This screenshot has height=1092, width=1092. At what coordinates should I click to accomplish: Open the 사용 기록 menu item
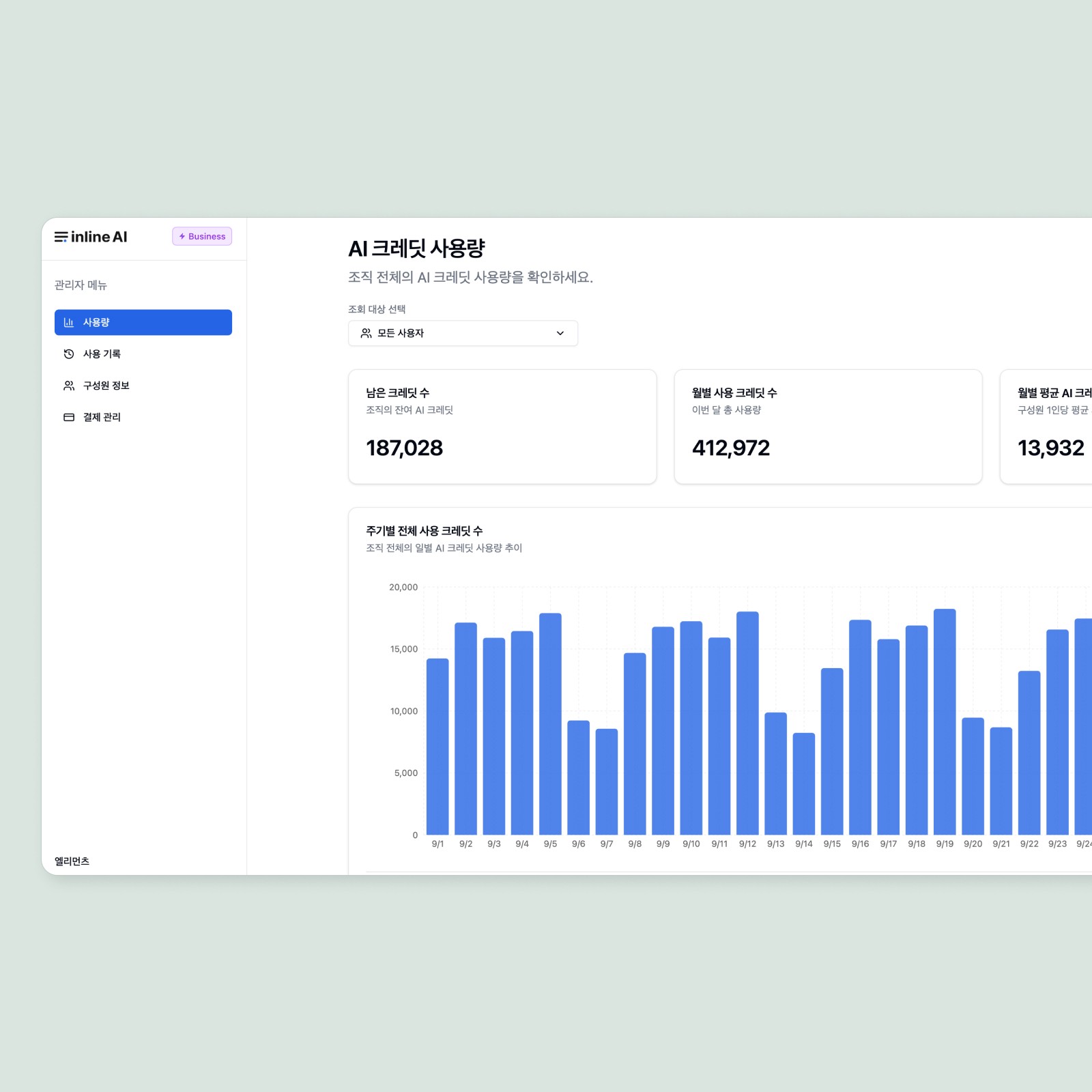pos(143,354)
